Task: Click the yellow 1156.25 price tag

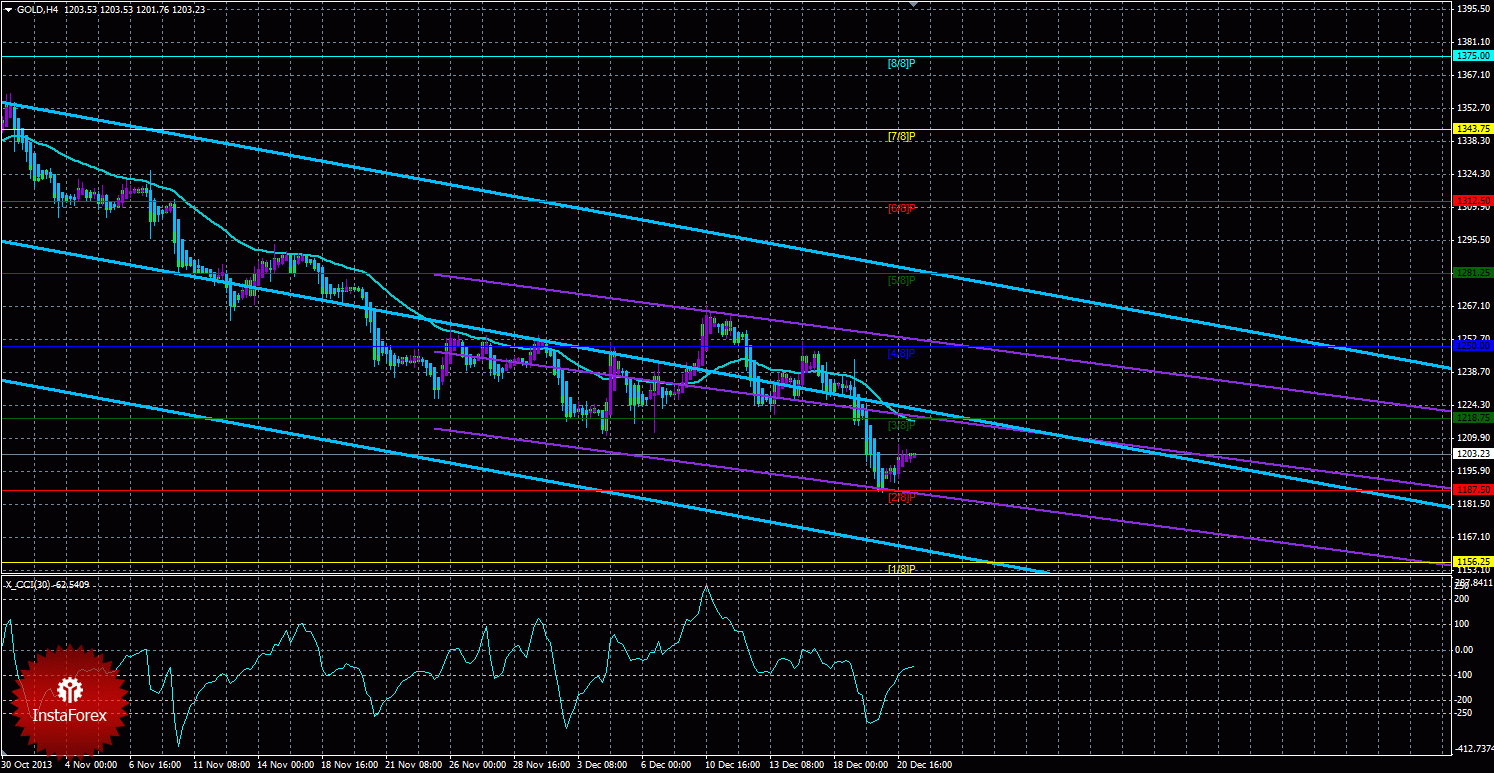Action: tap(1472, 562)
